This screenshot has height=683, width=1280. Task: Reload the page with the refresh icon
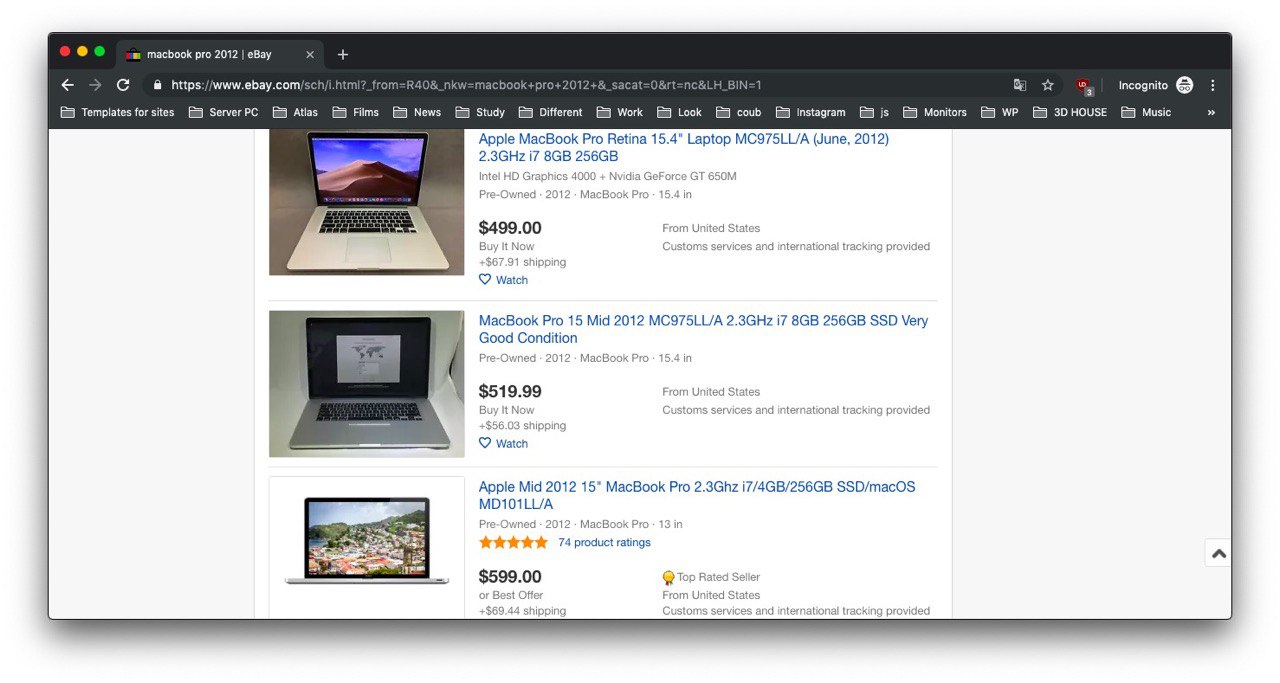pos(123,85)
